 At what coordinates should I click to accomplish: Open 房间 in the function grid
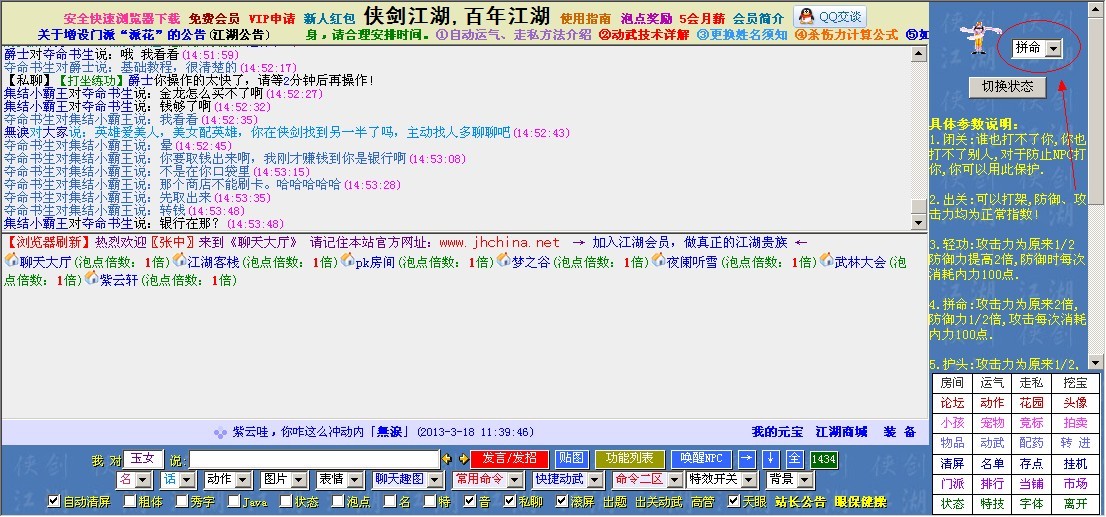(x=952, y=383)
